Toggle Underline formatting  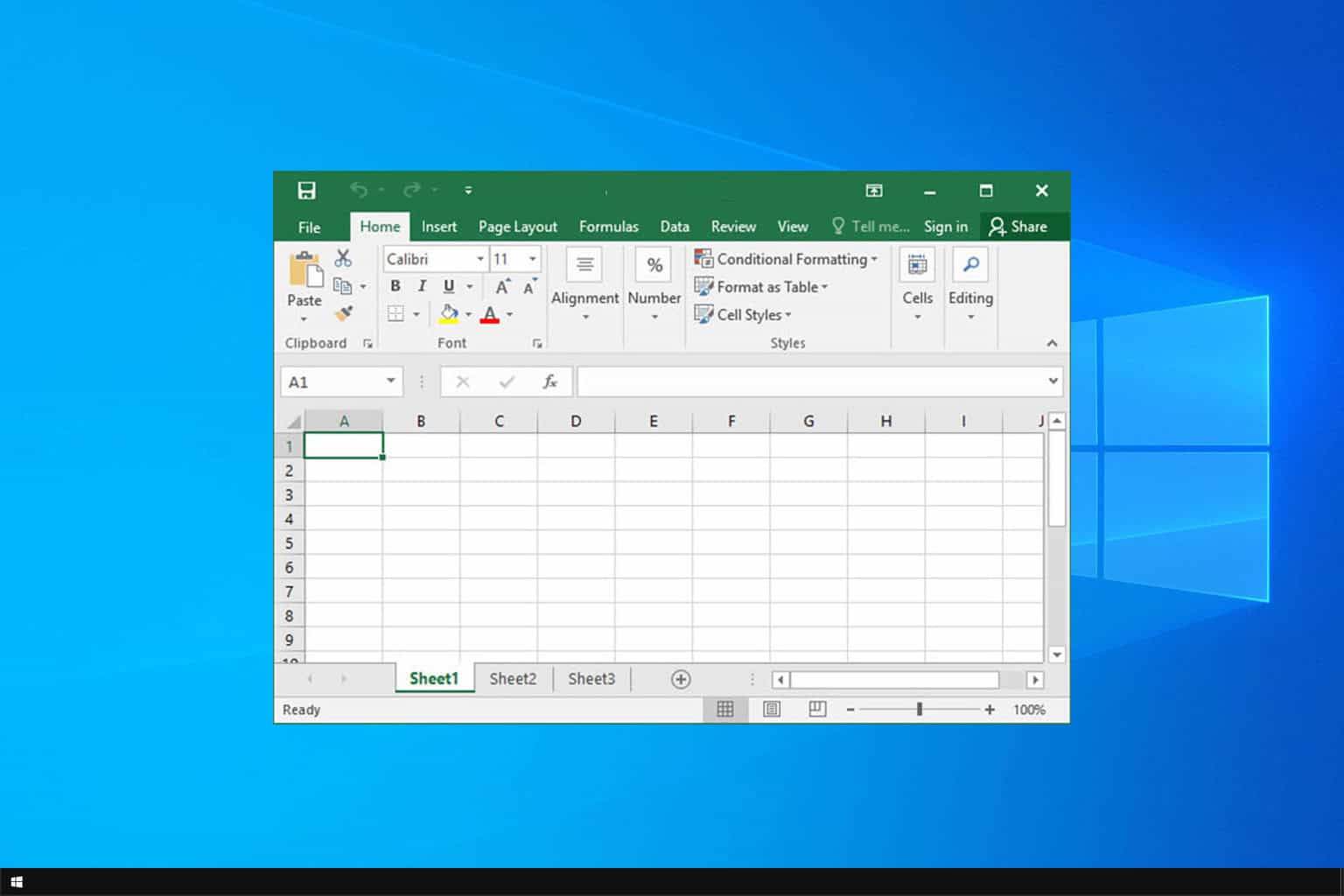449,286
